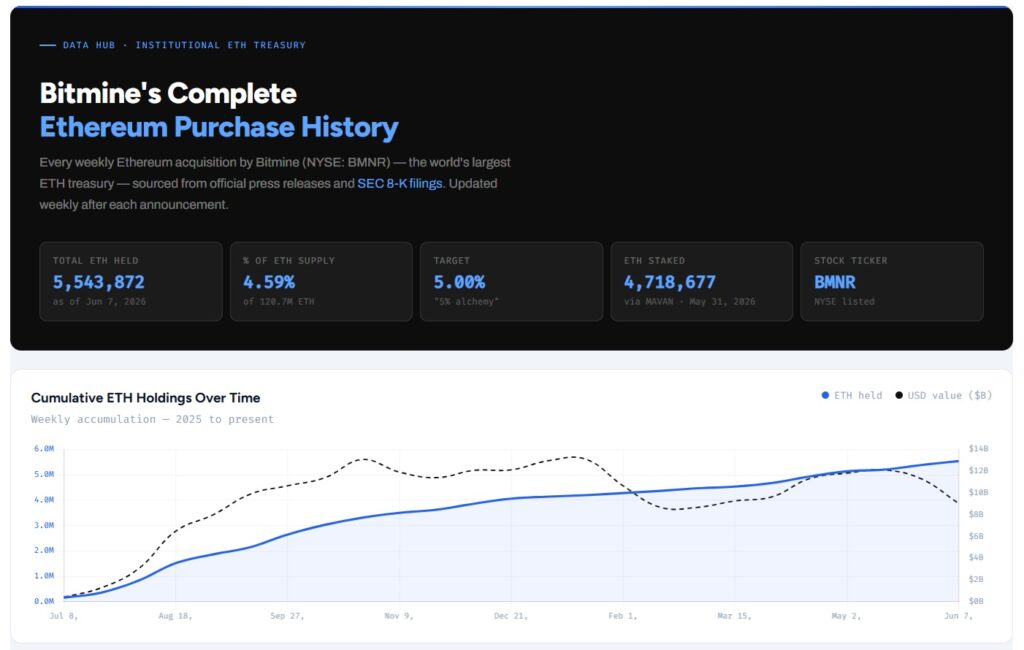Viewport: 1024px width, 650px height.
Task: Click the 4.59% ETH supply value
Action: tap(269, 282)
